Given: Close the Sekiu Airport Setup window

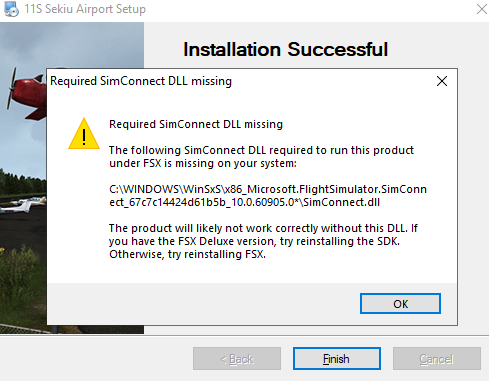Looking at the screenshot, I should (481, 9).
